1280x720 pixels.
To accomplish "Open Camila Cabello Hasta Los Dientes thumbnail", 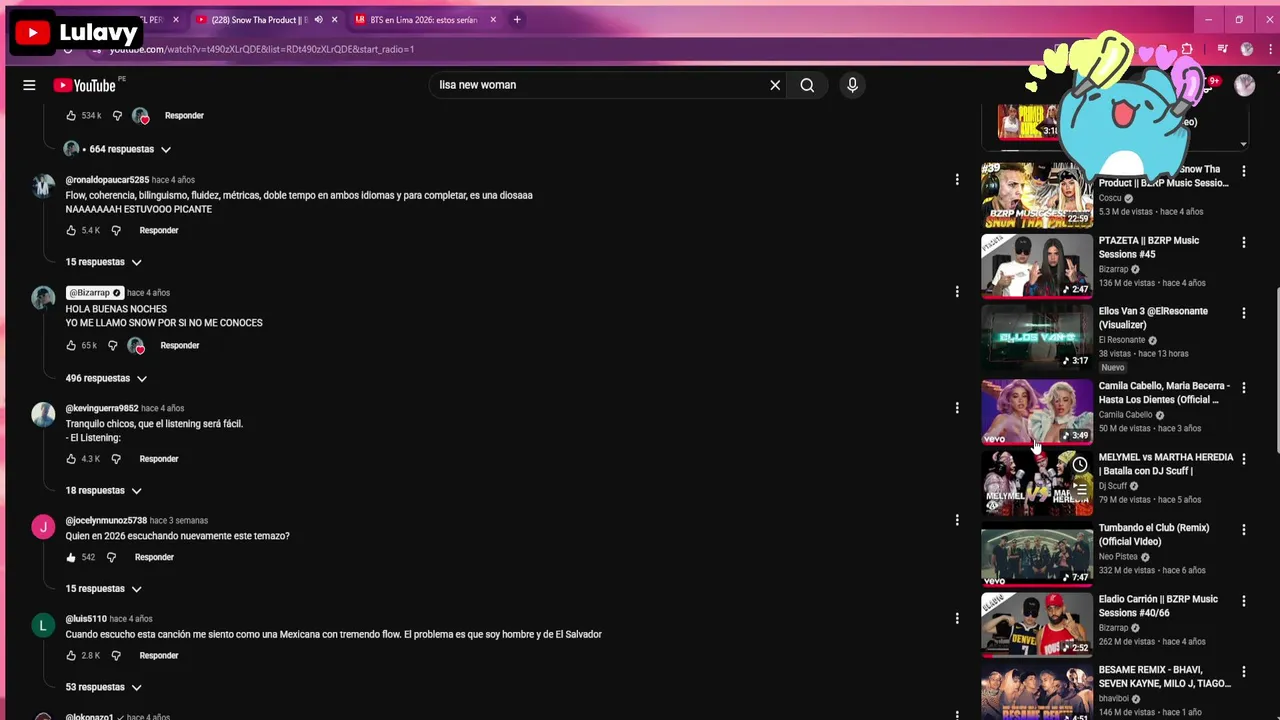I will pyautogui.click(x=1037, y=411).
